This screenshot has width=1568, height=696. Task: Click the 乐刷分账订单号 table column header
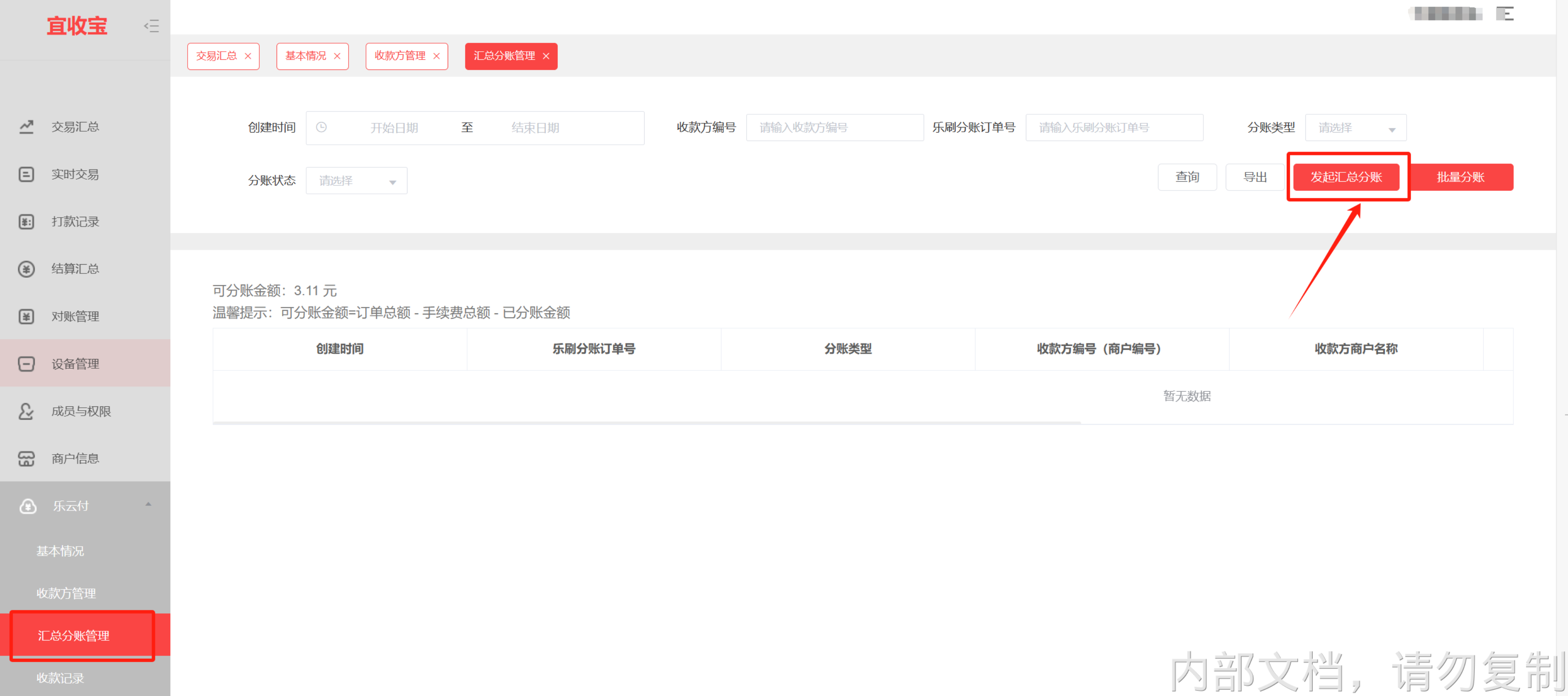tap(593, 349)
